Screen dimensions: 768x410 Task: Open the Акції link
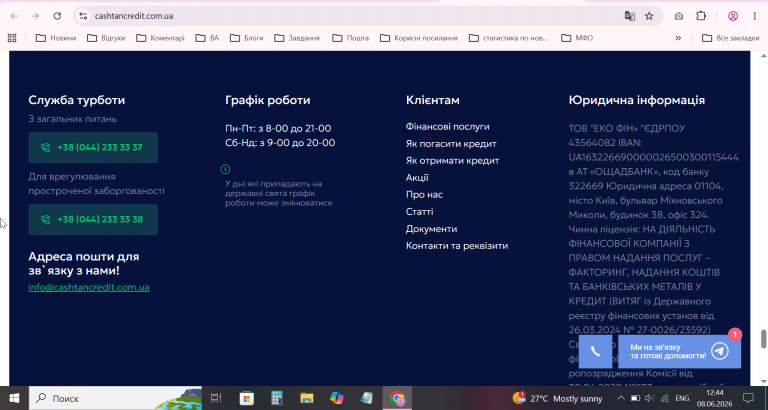[417, 177]
